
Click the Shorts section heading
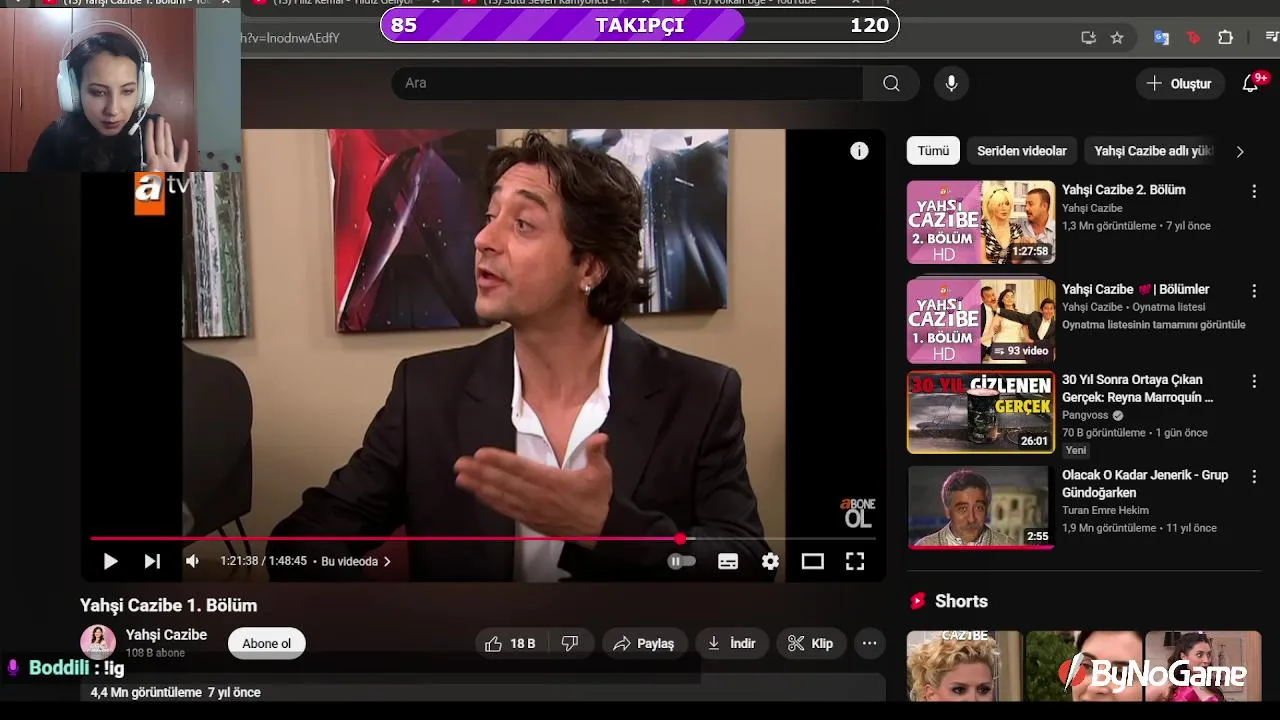click(961, 601)
